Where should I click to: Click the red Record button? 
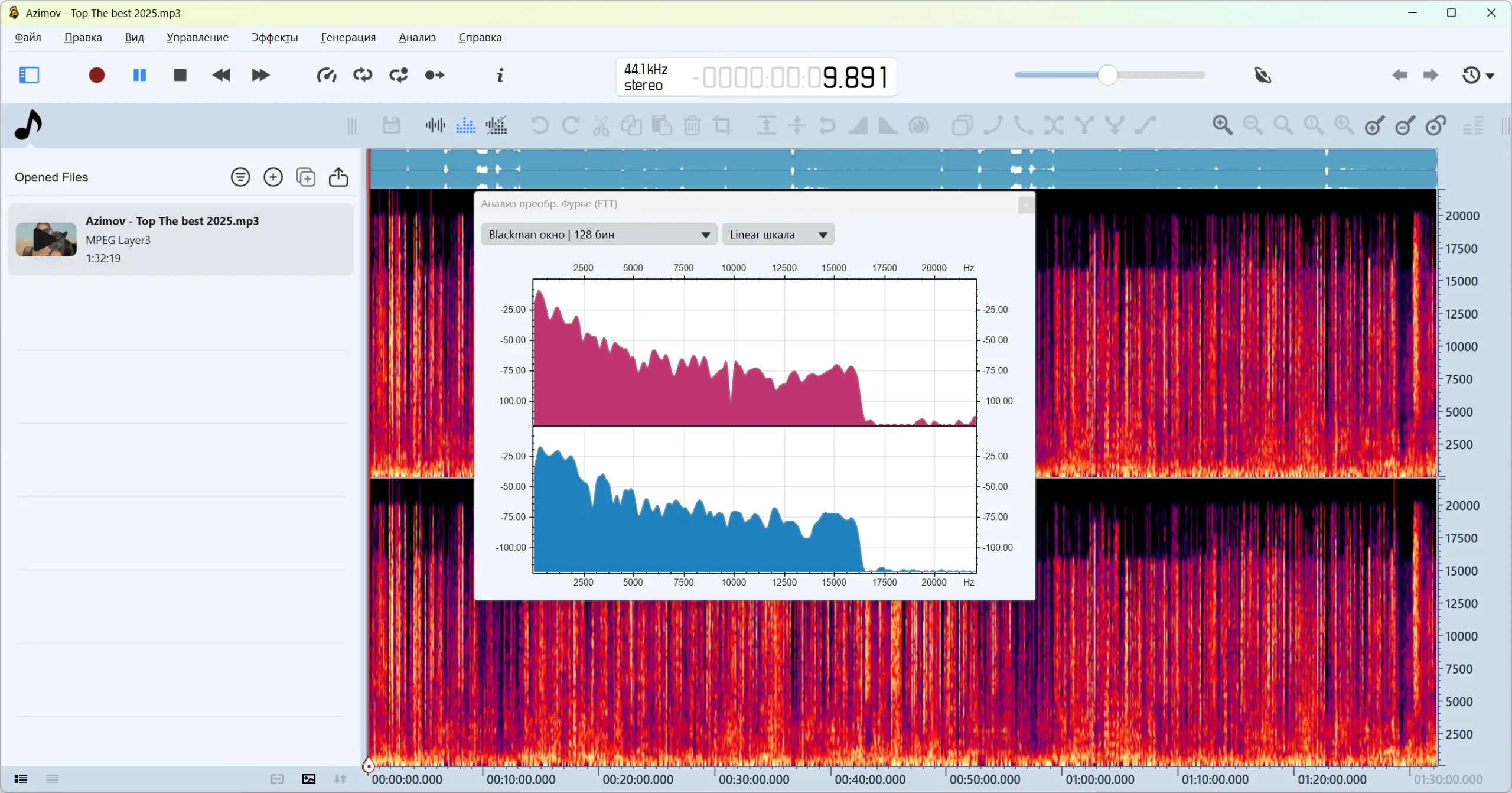pos(97,75)
